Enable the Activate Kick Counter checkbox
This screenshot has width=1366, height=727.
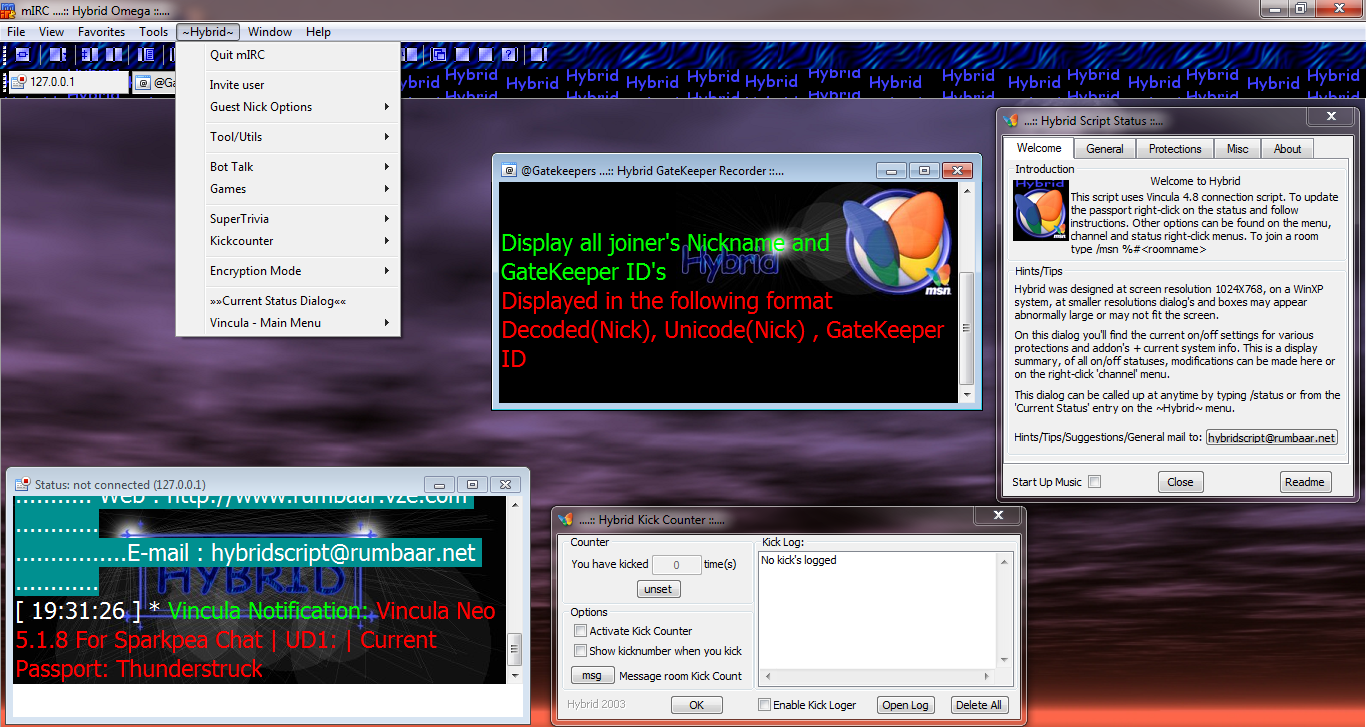click(580, 631)
